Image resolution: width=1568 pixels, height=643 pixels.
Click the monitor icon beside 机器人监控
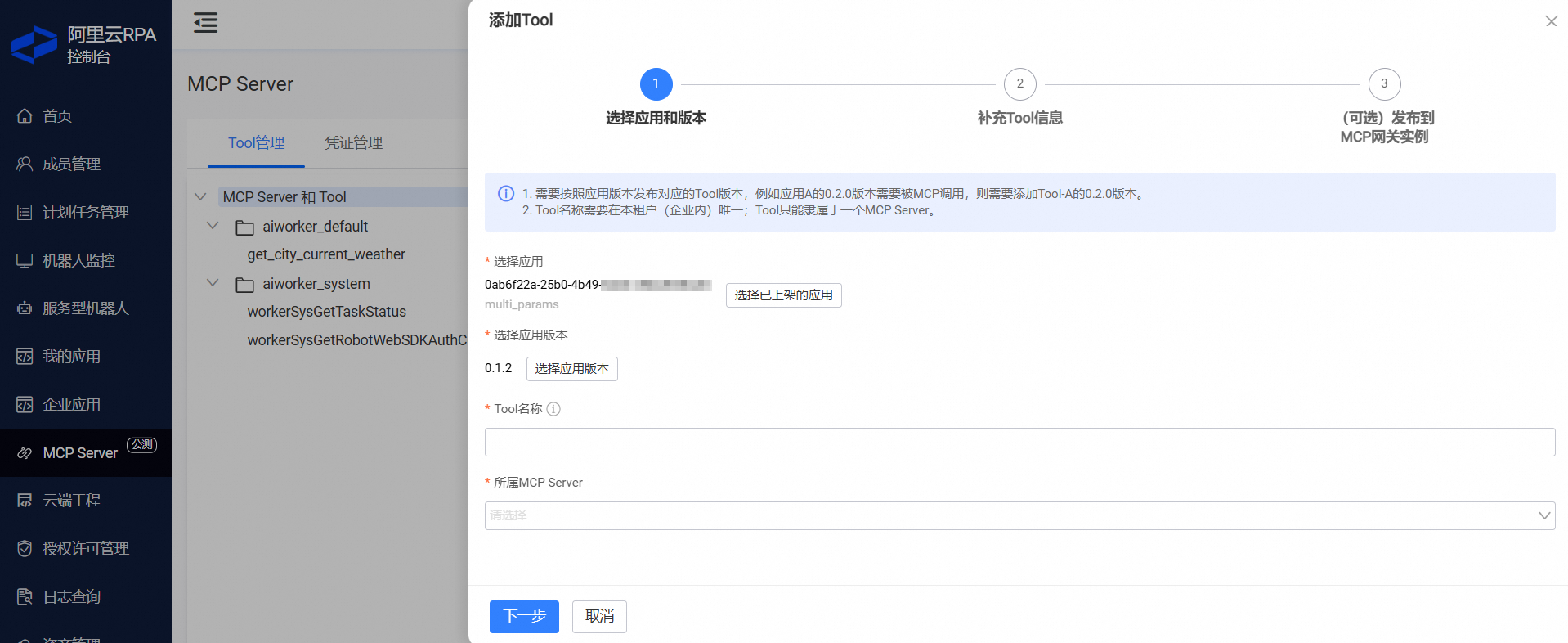click(25, 260)
